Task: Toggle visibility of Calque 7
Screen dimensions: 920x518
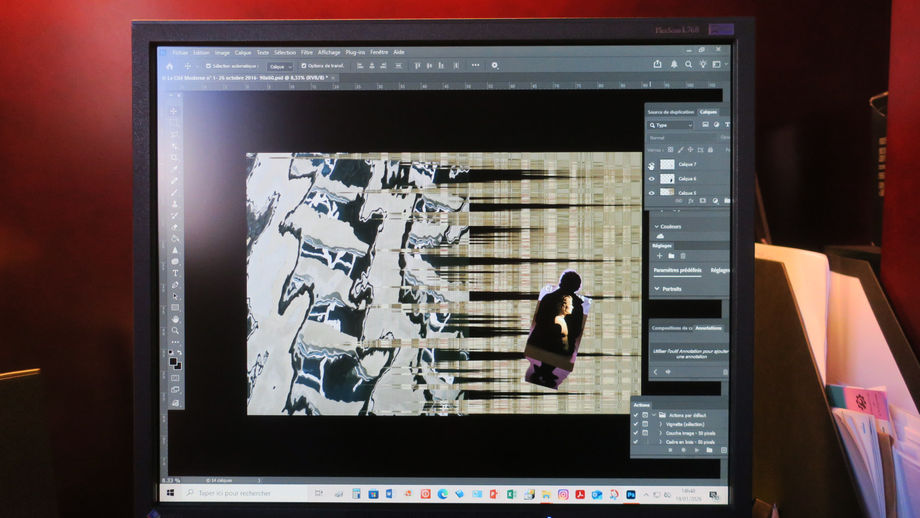Action: click(x=651, y=165)
